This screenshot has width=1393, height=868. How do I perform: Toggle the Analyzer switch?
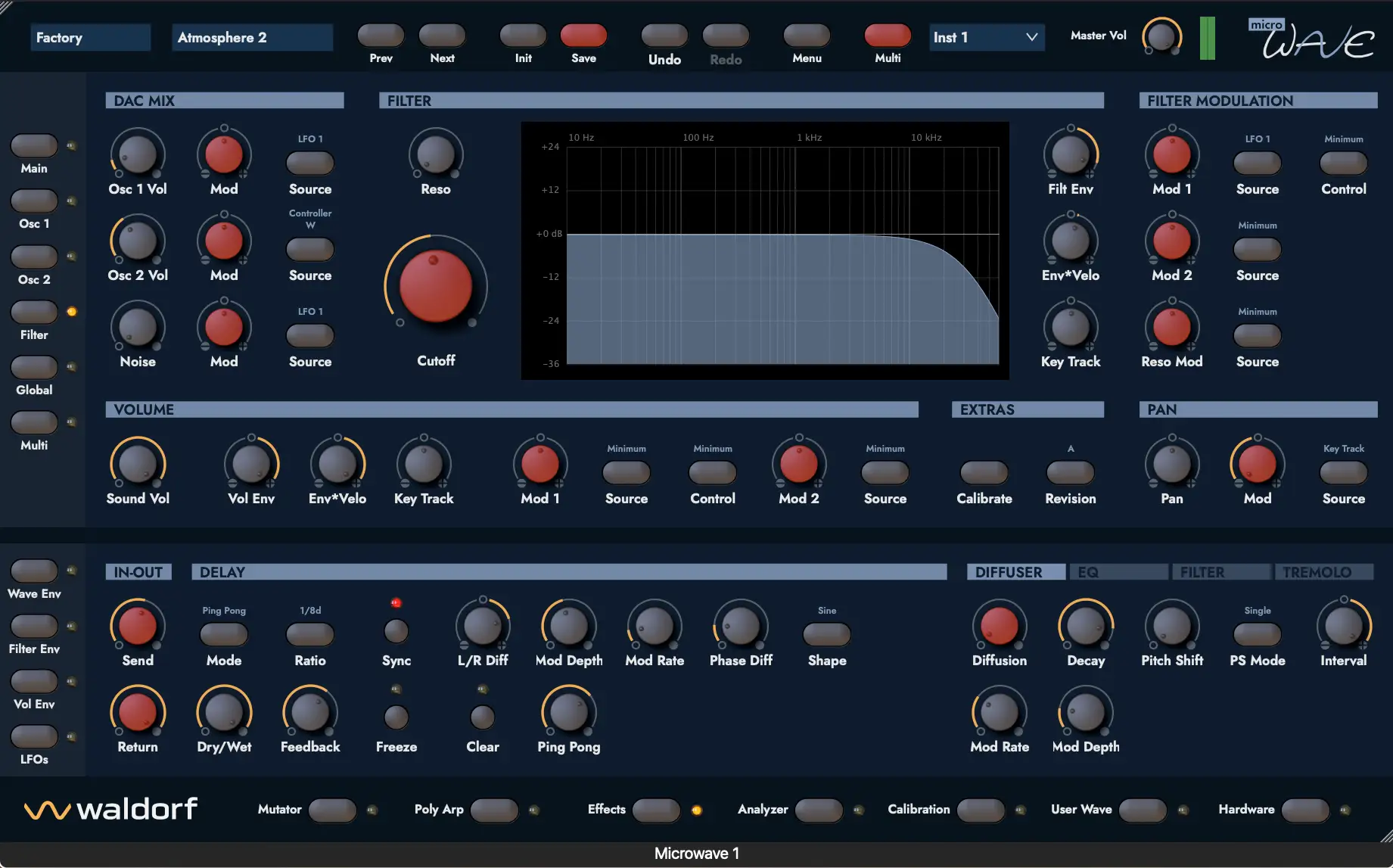(x=819, y=810)
